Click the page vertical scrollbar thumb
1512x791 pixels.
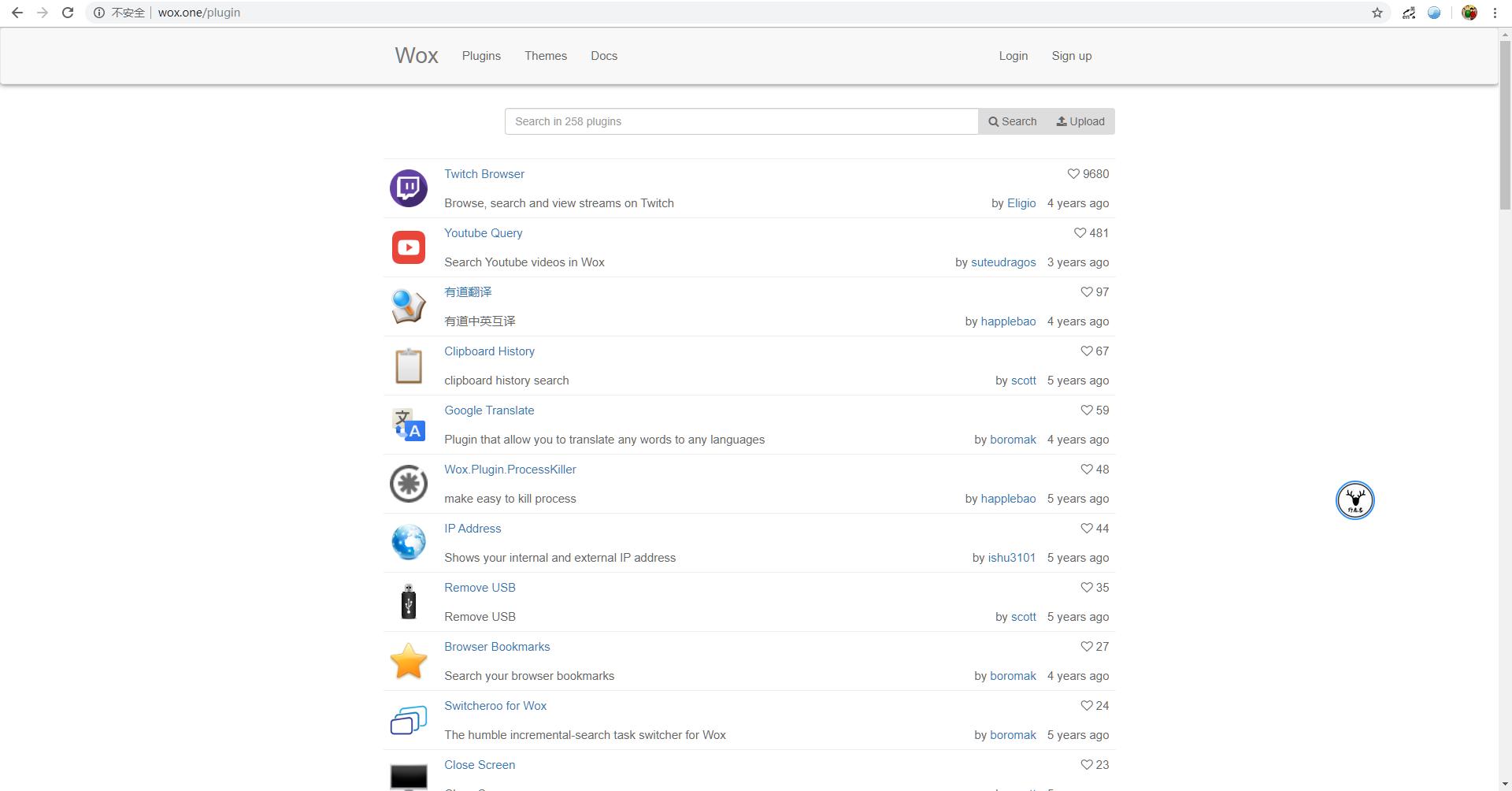point(1505,124)
